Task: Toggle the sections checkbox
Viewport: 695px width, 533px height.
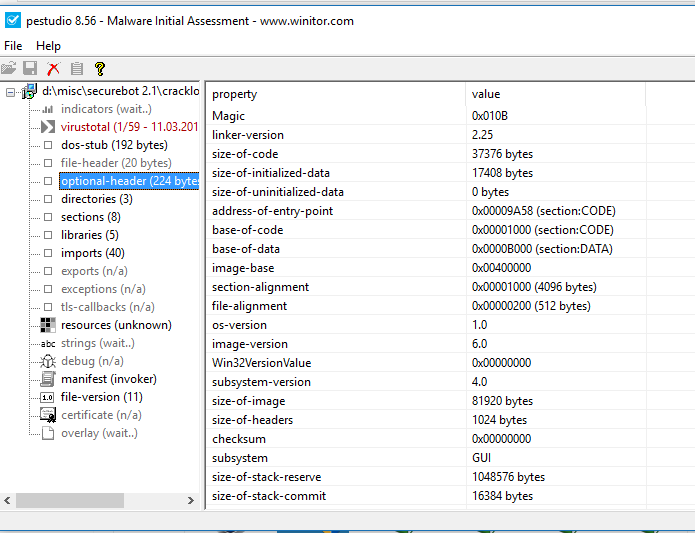Action: [47, 217]
